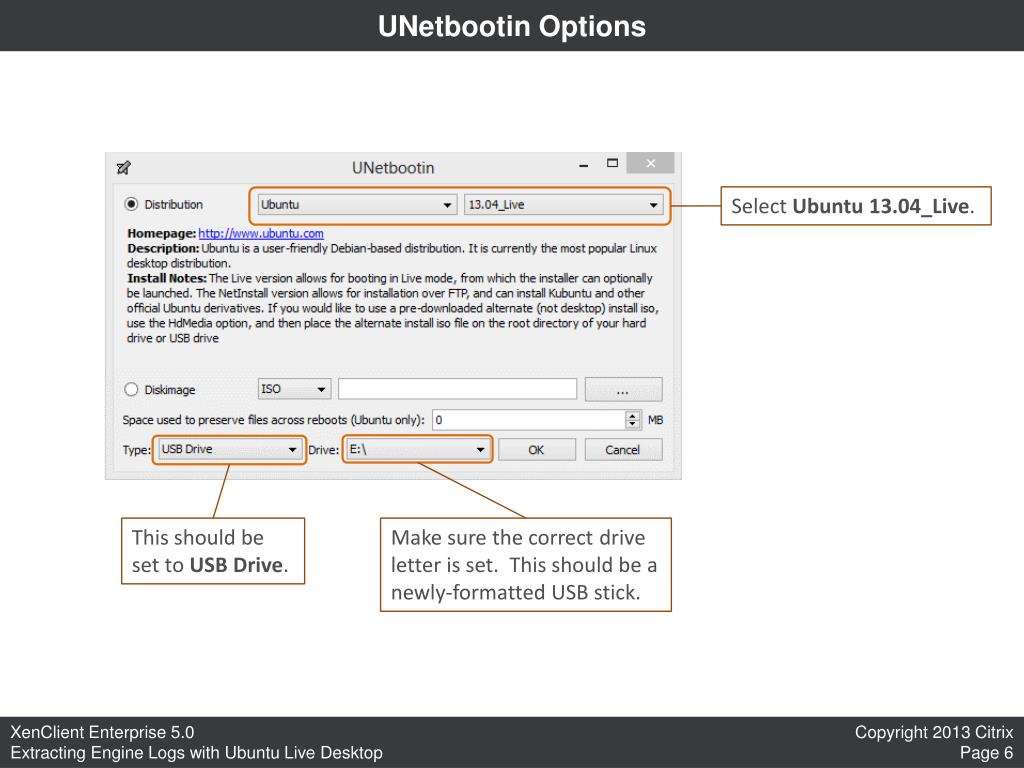Minimize the UNetbootin window
1024x768 pixels.
point(583,166)
